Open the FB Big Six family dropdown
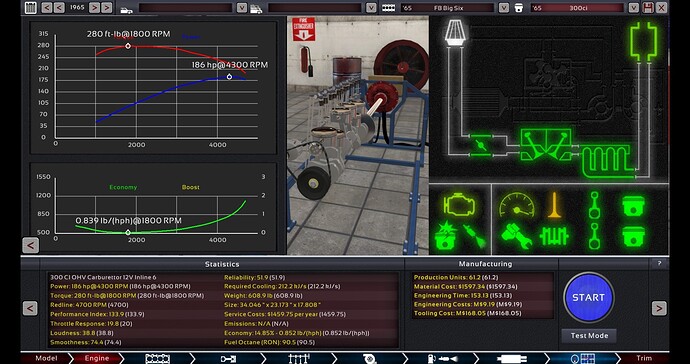This screenshot has height=364, width=690. coord(503,8)
